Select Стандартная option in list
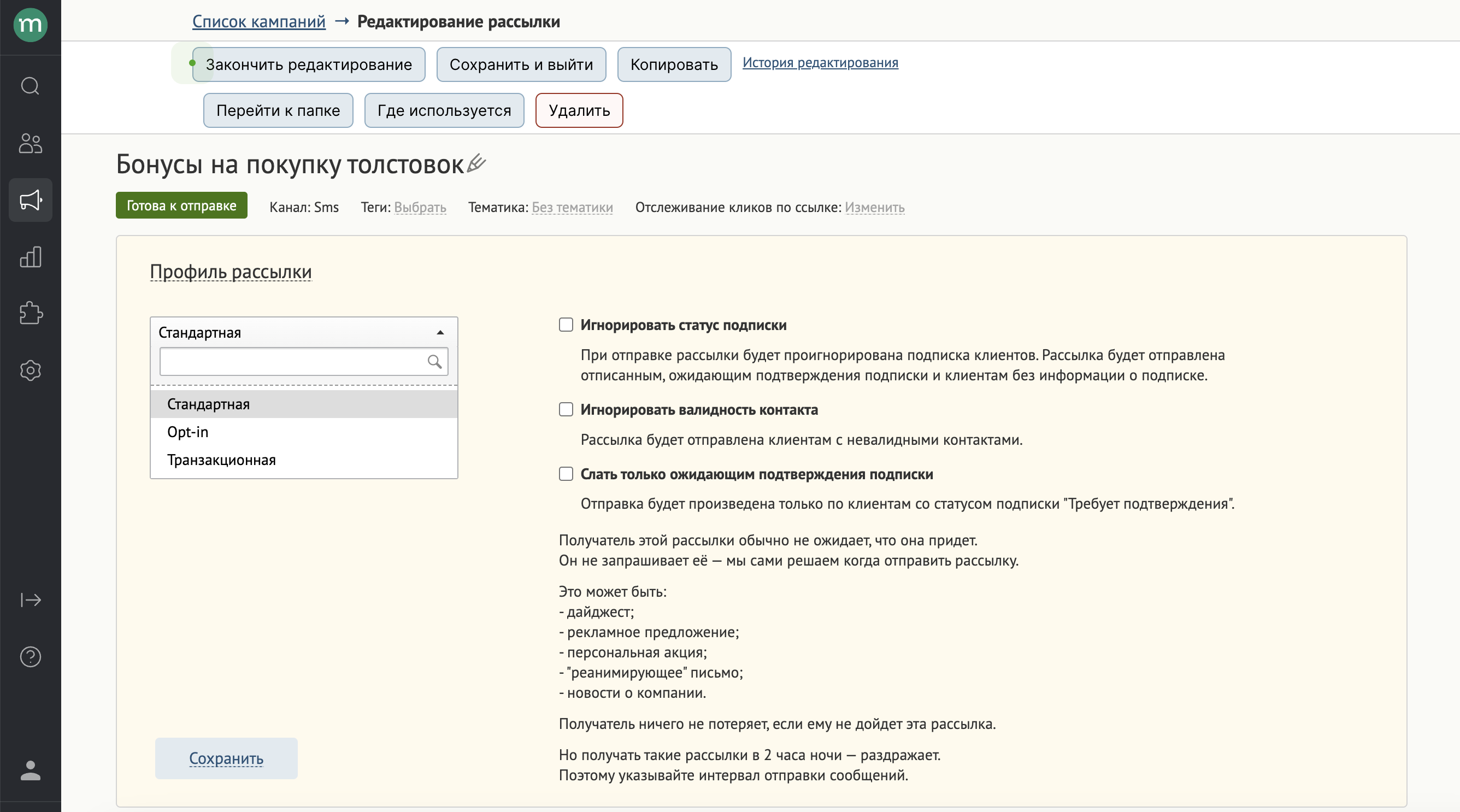The height and width of the screenshot is (812, 1460). coord(304,404)
